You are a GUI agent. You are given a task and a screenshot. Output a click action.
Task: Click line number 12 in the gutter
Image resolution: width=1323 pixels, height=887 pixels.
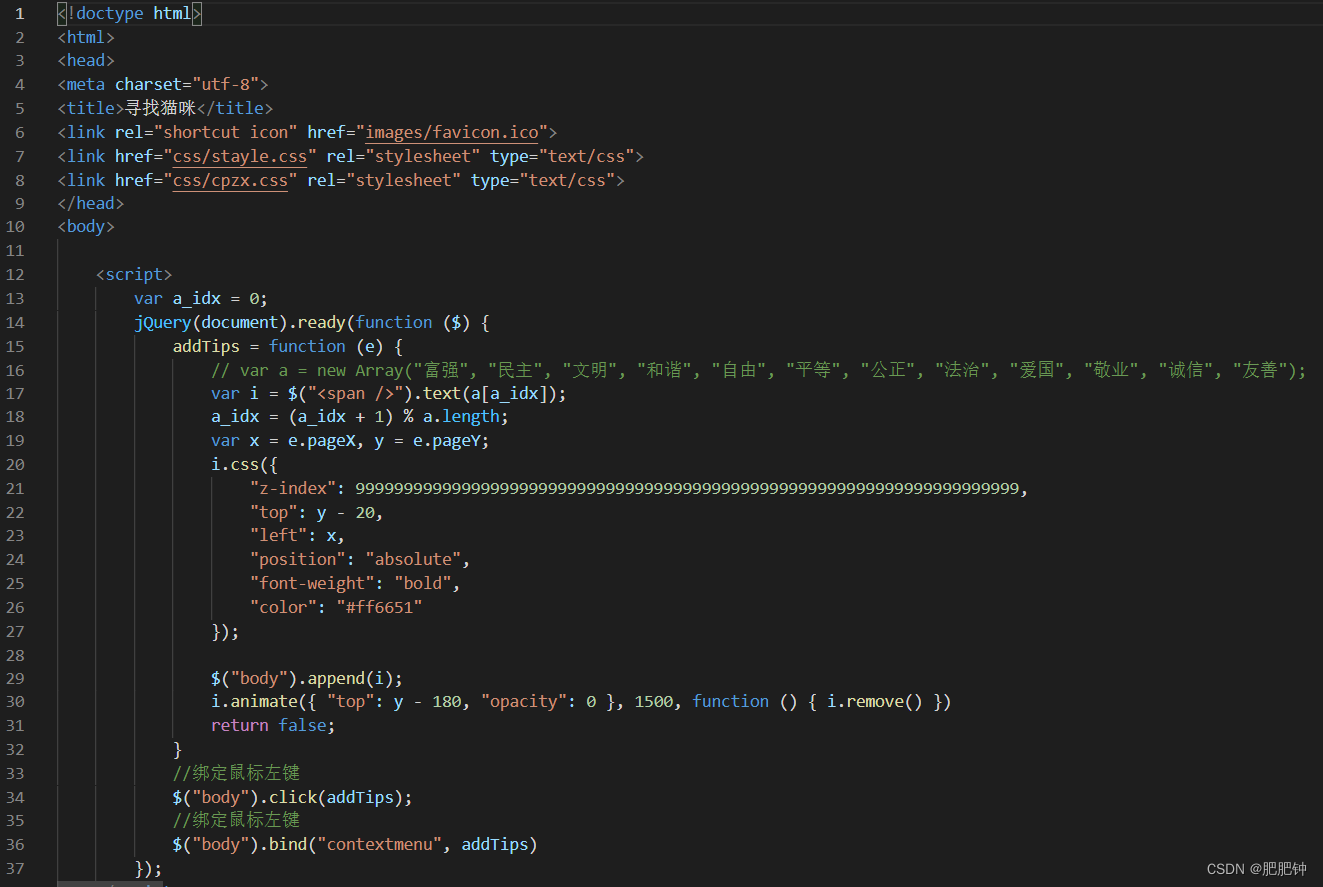coord(15,274)
